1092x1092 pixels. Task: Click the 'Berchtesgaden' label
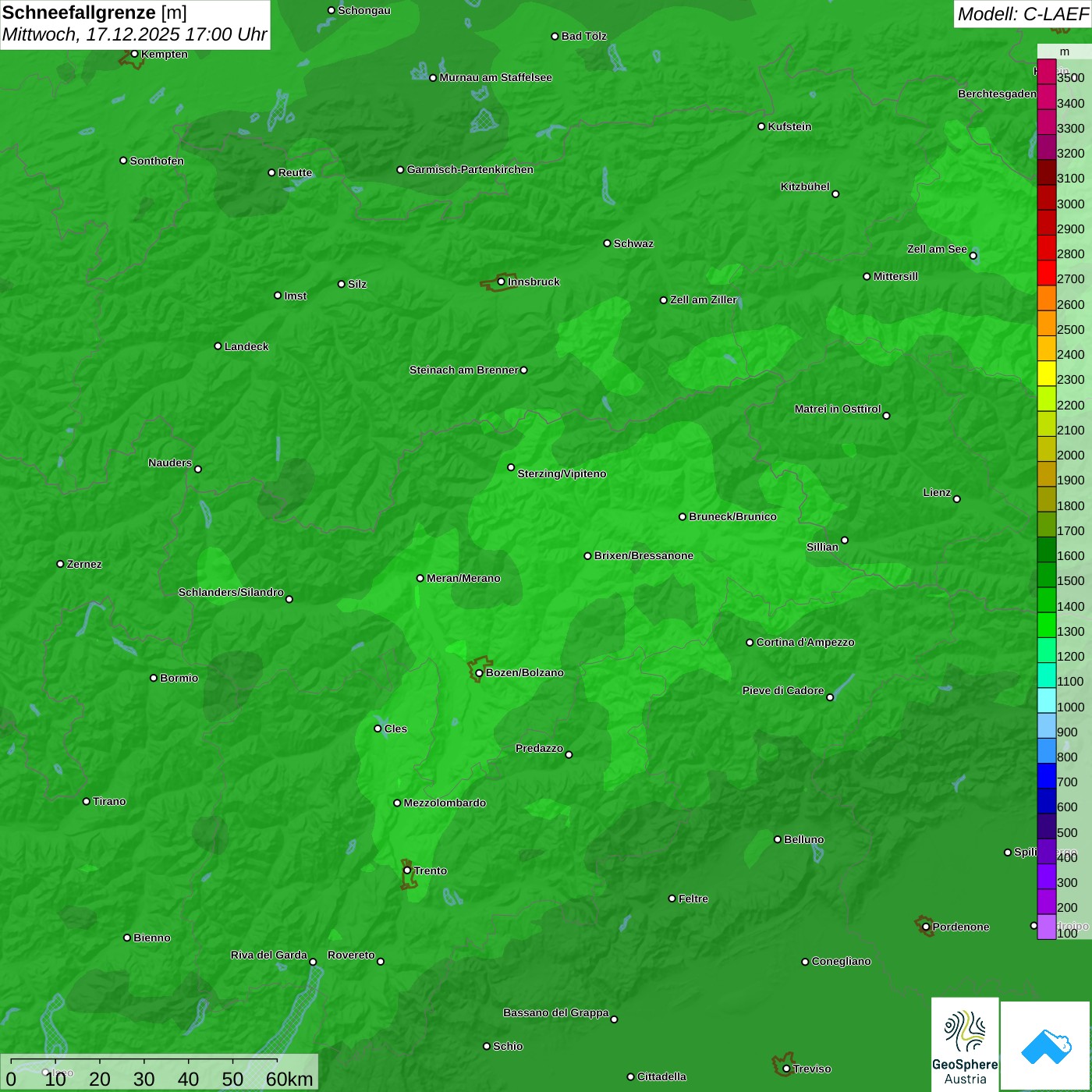997,94
